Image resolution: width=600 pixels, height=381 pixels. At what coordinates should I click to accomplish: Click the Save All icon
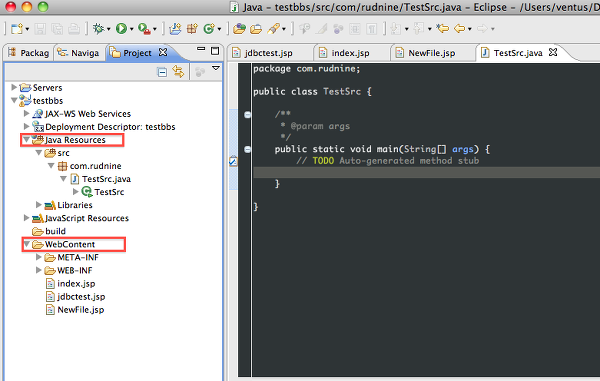tap(57, 29)
